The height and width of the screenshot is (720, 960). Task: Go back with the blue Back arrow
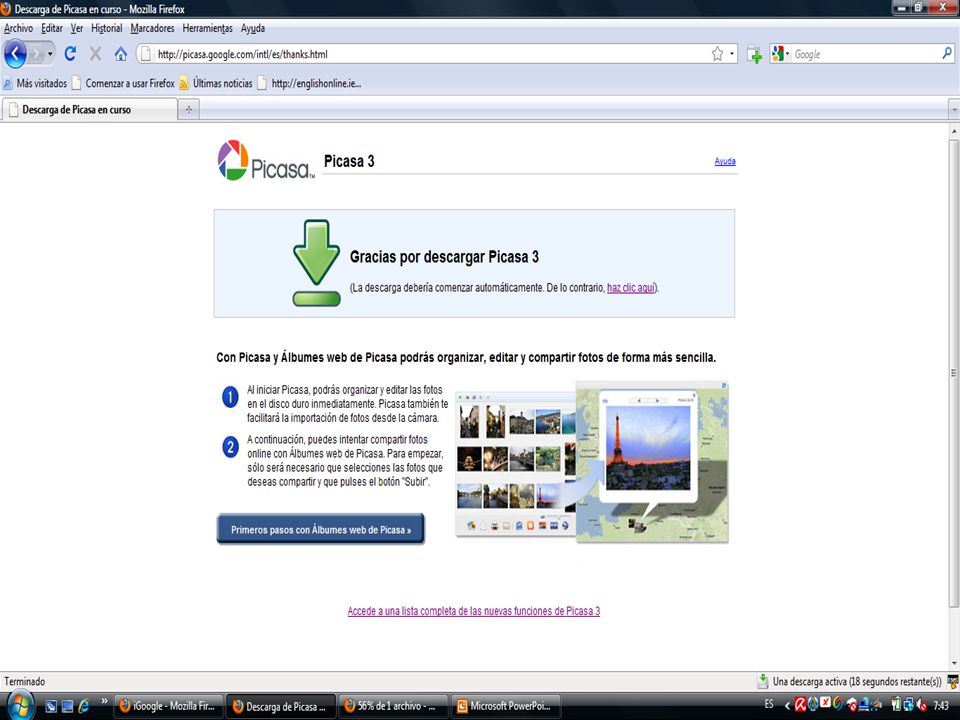tap(15, 54)
